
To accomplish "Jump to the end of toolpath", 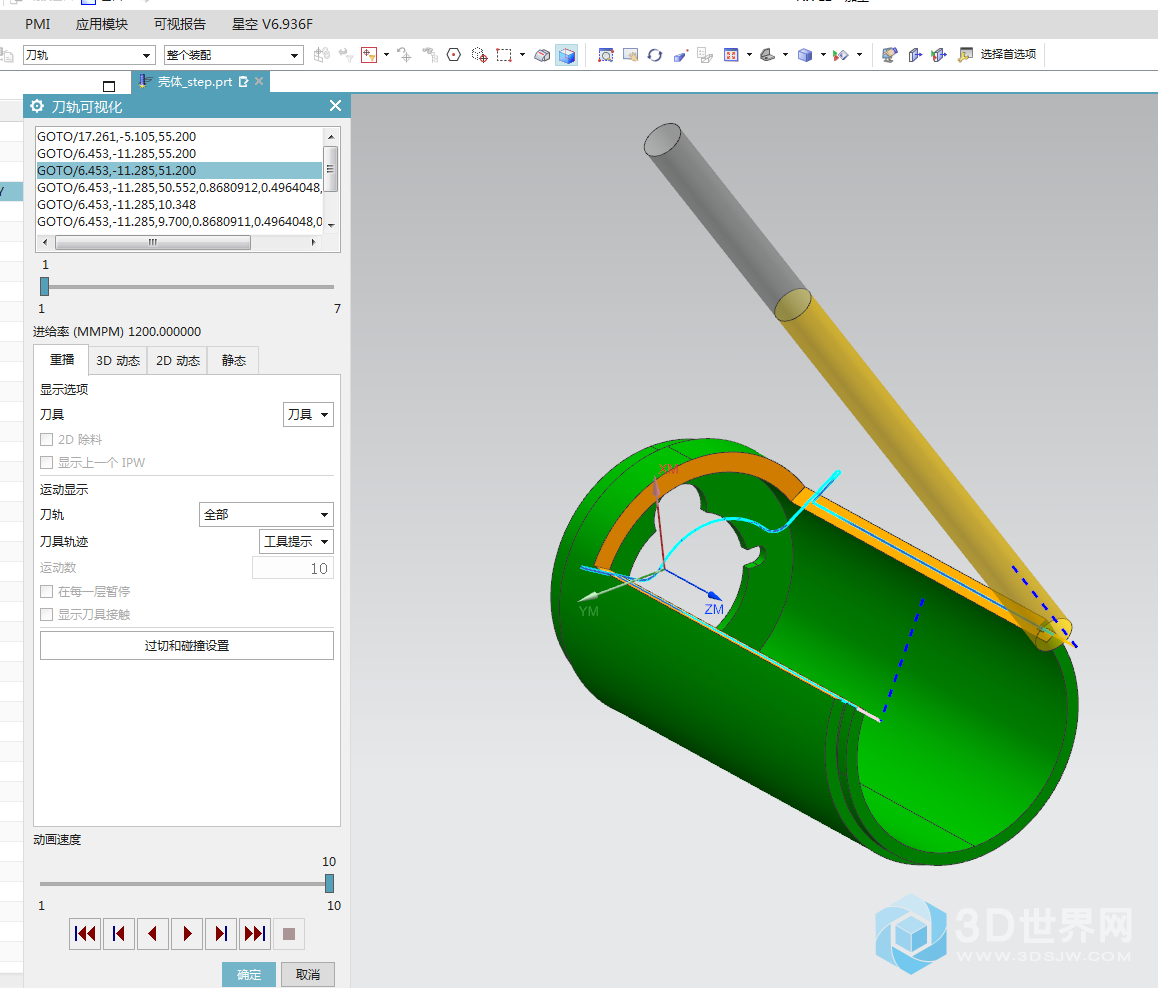I will pos(255,933).
